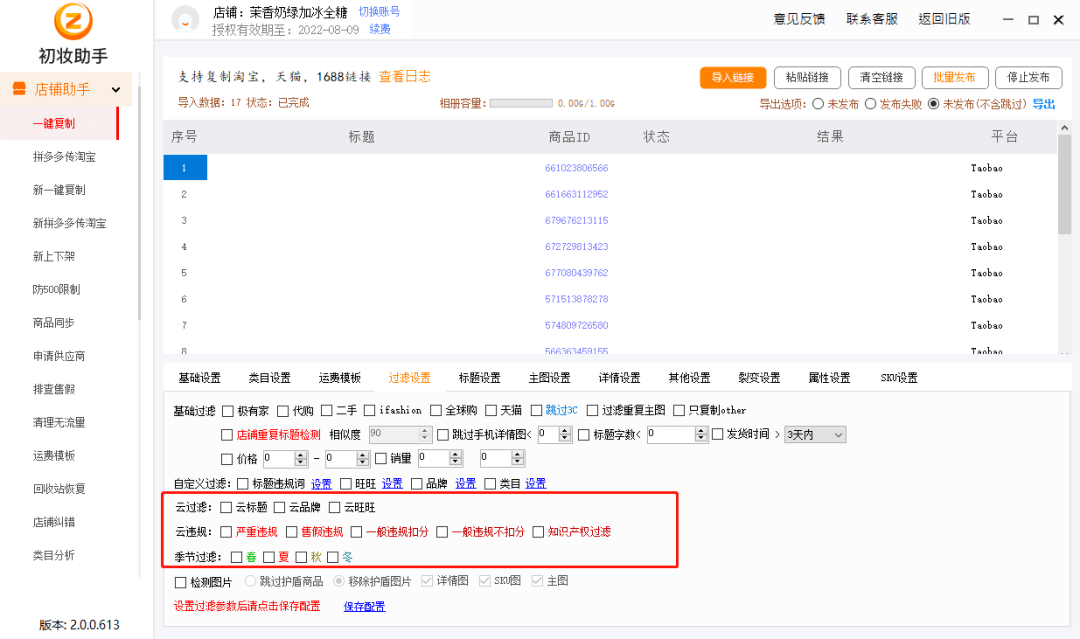This screenshot has width=1080, height=639.
Task: Click 设置 link next to 品牌
Action: [466, 484]
